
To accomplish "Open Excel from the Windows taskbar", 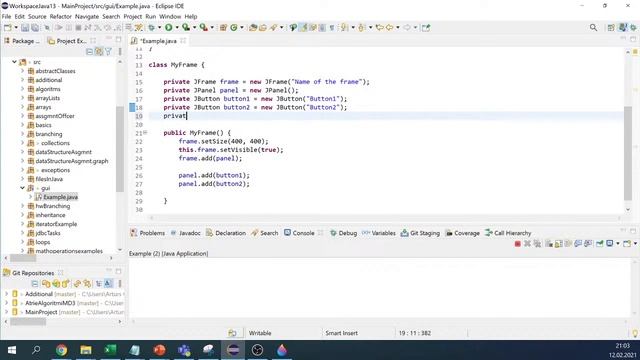I will tap(110, 350).
